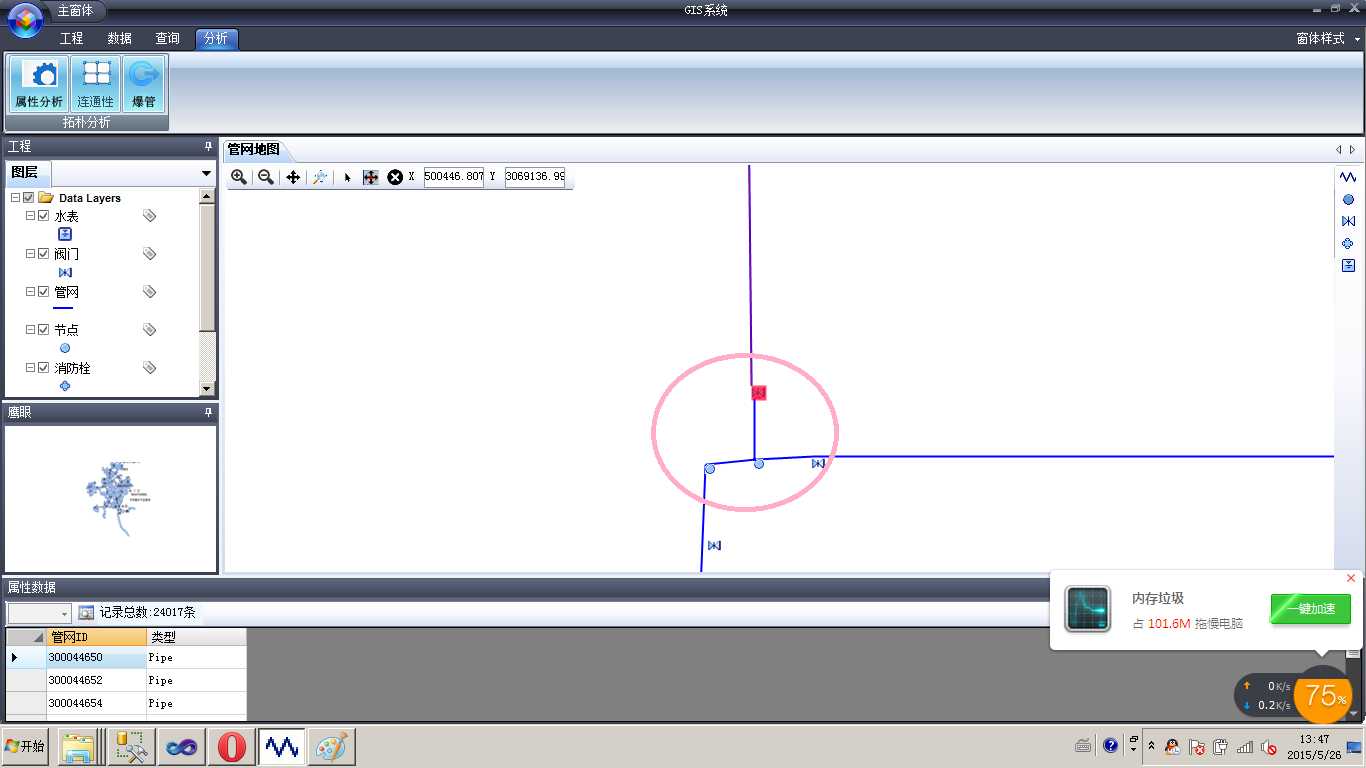This screenshot has width=1366, height=768.
Task: Click the X coordinate input field
Action: pyautogui.click(x=454, y=177)
